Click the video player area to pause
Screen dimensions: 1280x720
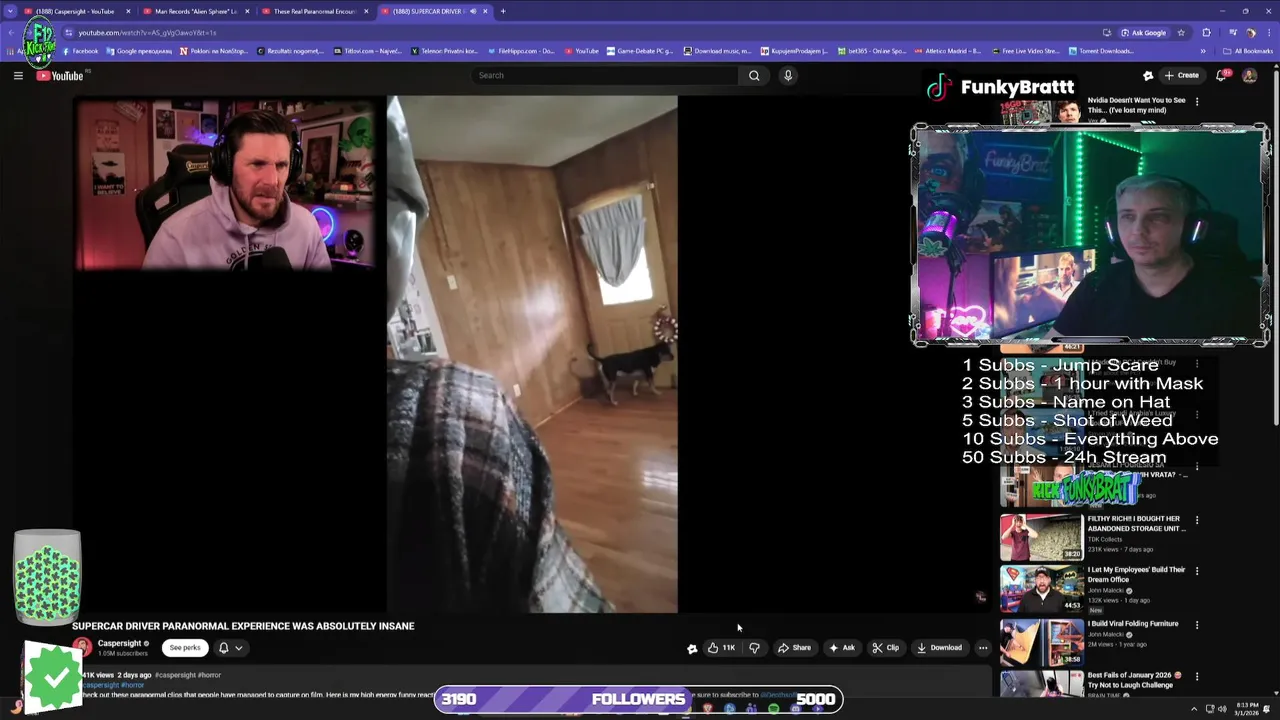(x=532, y=354)
